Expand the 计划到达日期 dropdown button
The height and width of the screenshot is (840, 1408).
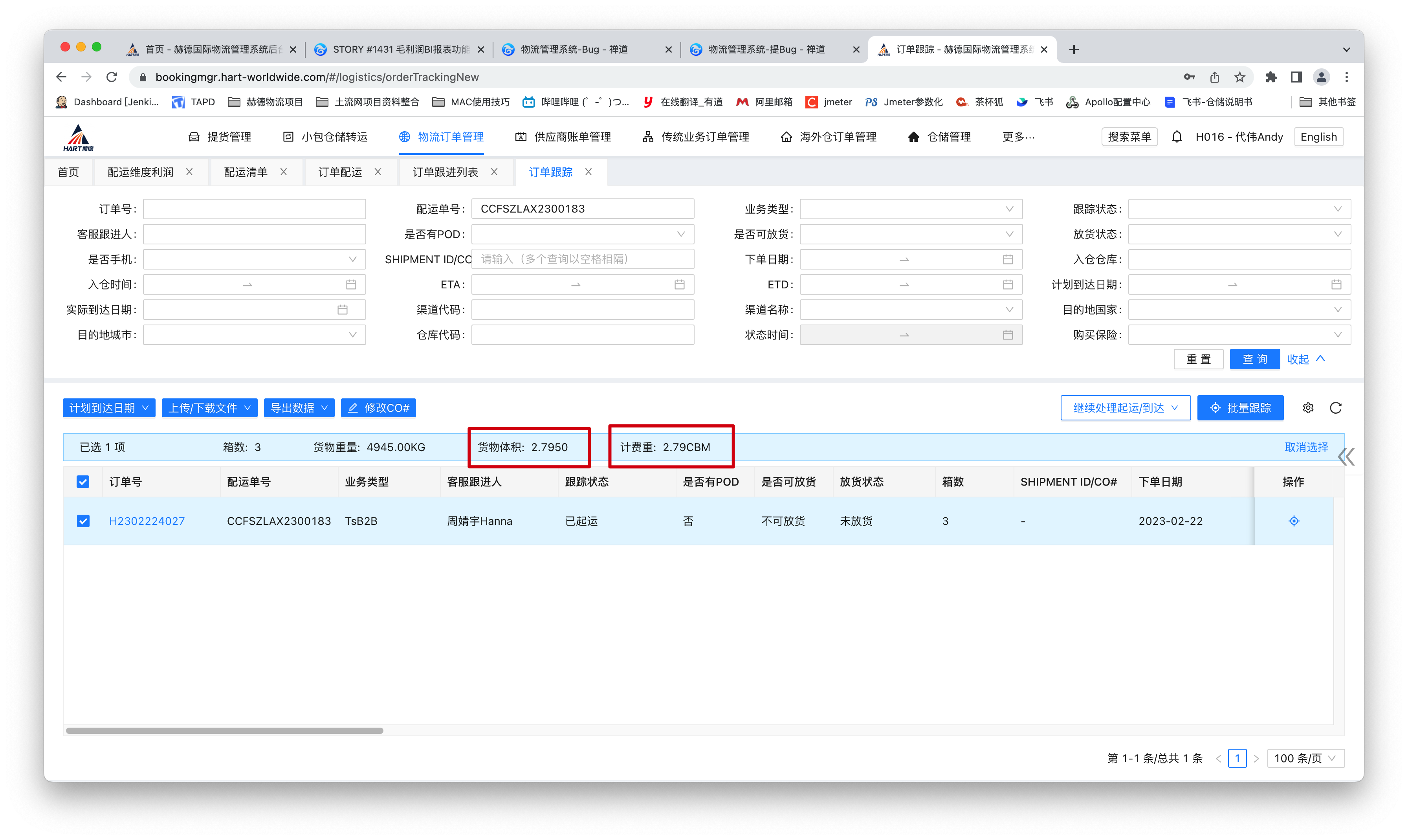coord(109,407)
